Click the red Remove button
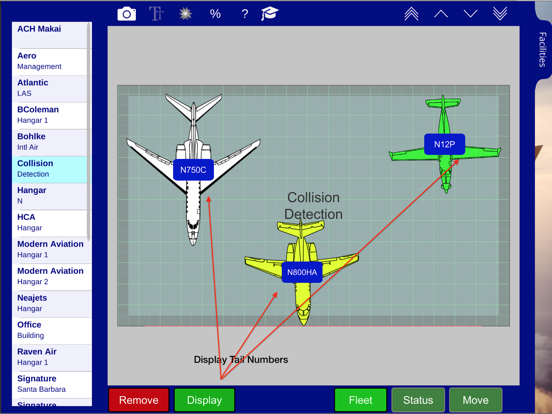The image size is (552, 414). click(x=139, y=400)
